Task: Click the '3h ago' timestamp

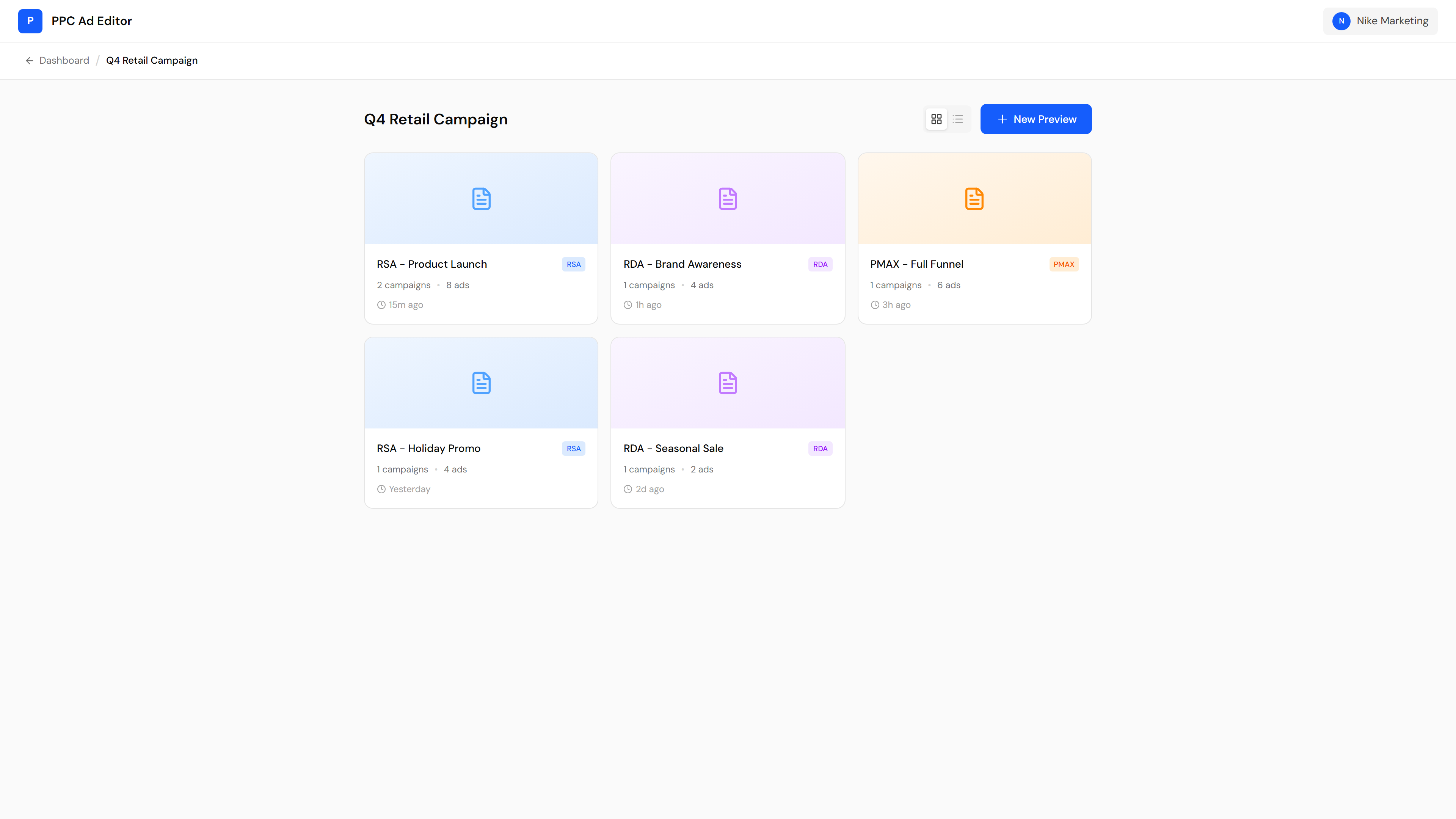Action: pyautogui.click(x=896, y=304)
